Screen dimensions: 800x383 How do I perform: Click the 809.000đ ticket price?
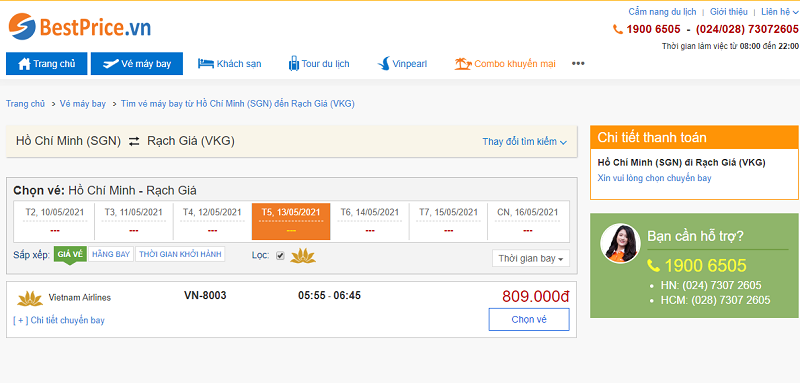click(535, 296)
